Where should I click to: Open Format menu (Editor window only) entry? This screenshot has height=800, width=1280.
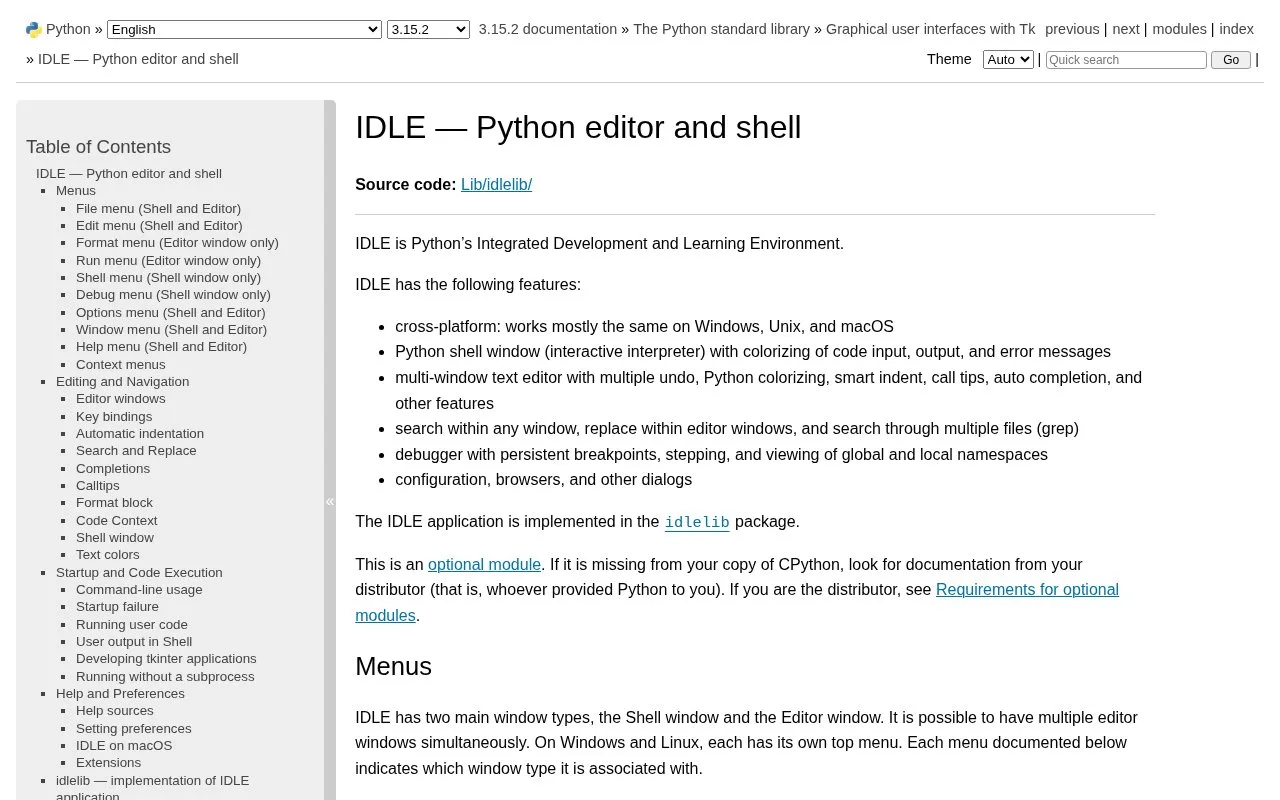coord(177,242)
